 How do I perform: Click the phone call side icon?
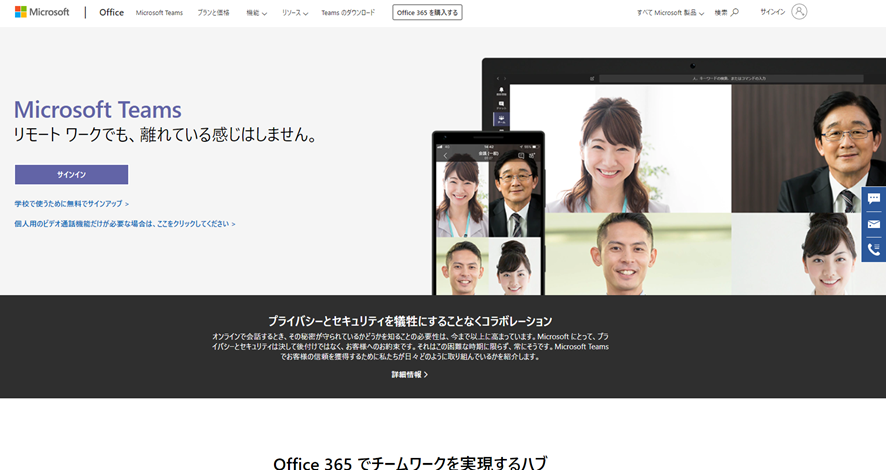(x=874, y=249)
